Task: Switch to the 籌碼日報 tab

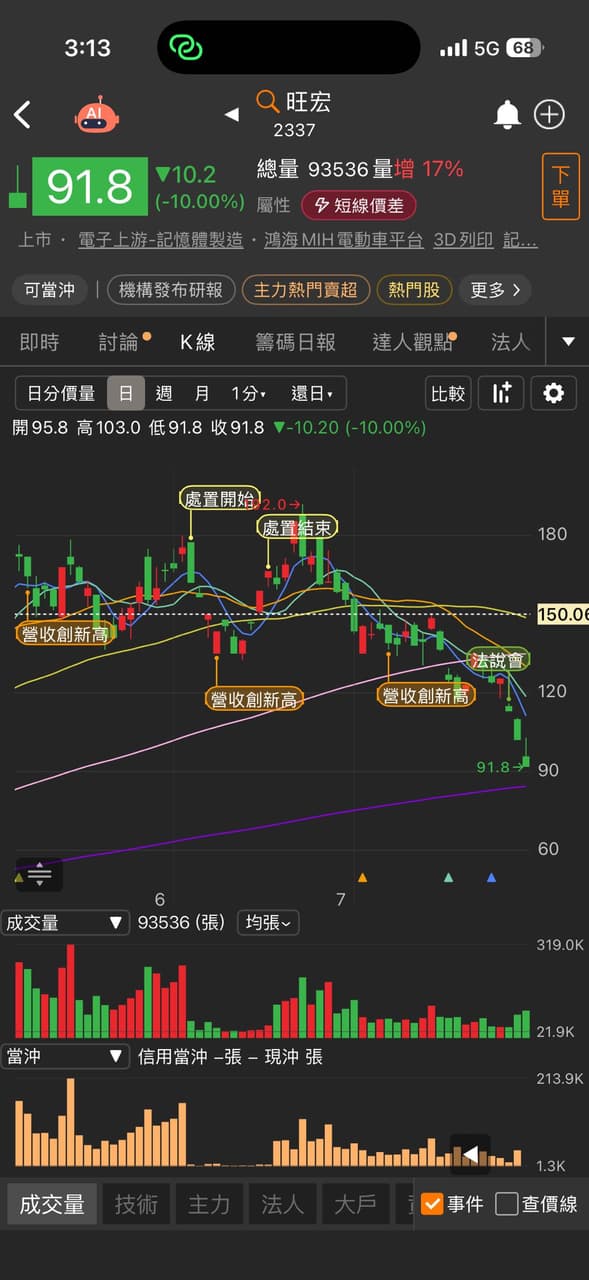Action: (295, 342)
